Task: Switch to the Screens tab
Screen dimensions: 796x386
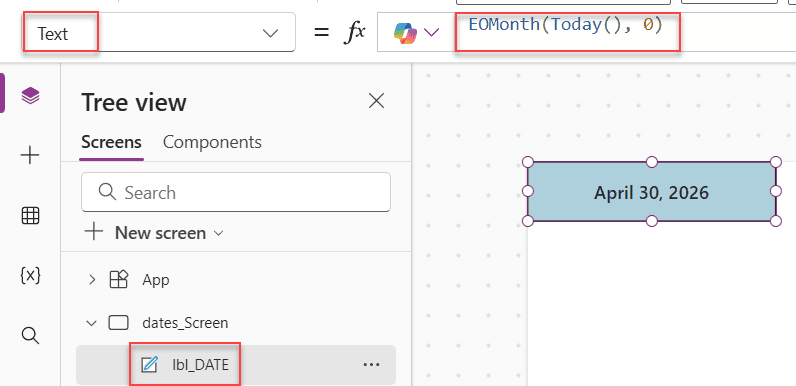Action: [x=111, y=142]
